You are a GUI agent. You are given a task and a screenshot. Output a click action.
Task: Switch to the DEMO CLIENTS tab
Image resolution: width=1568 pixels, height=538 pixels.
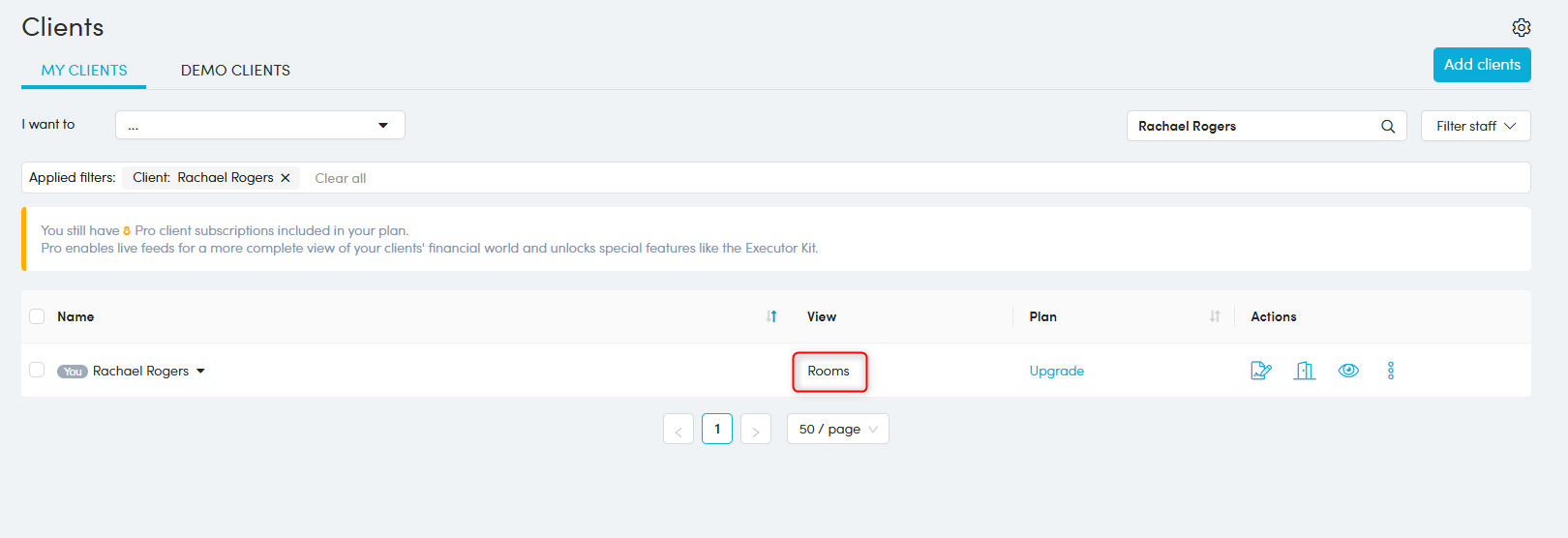tap(235, 71)
